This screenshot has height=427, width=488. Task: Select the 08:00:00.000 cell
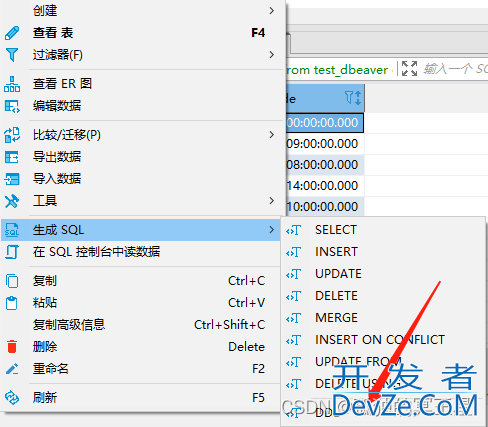[x=325, y=165]
